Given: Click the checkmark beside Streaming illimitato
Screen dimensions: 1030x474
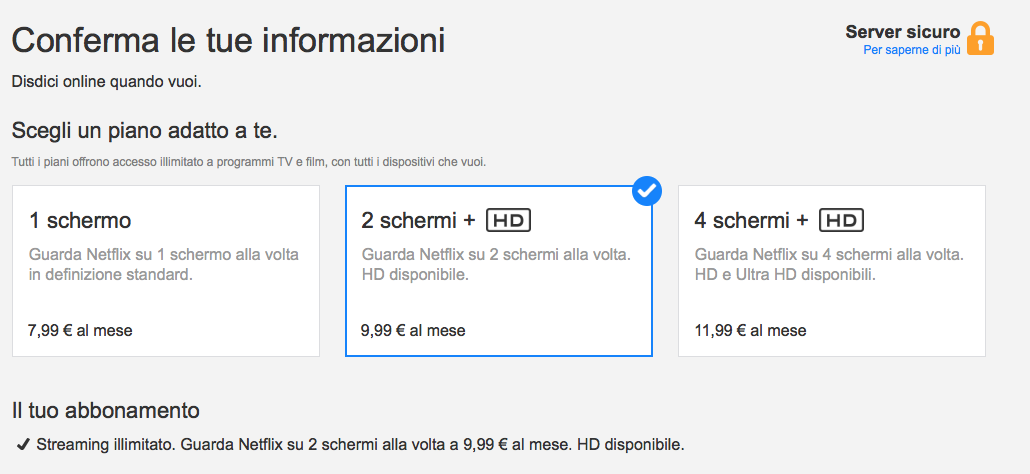Looking at the screenshot, I should point(23,443).
